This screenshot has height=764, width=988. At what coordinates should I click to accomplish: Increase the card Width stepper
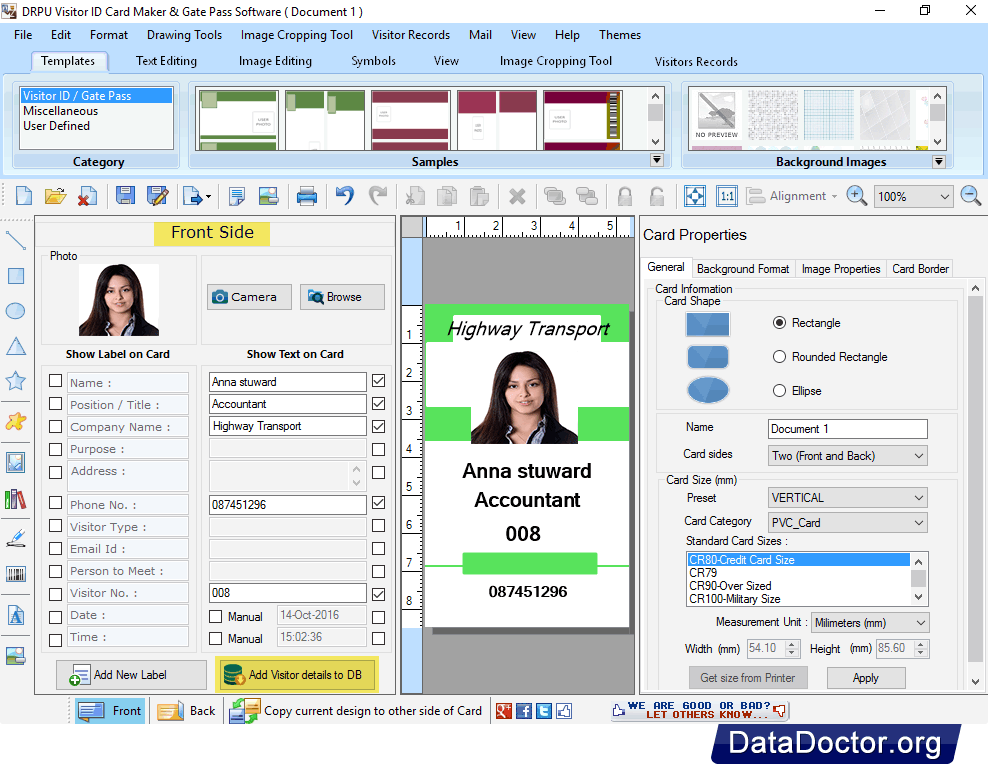point(793,644)
